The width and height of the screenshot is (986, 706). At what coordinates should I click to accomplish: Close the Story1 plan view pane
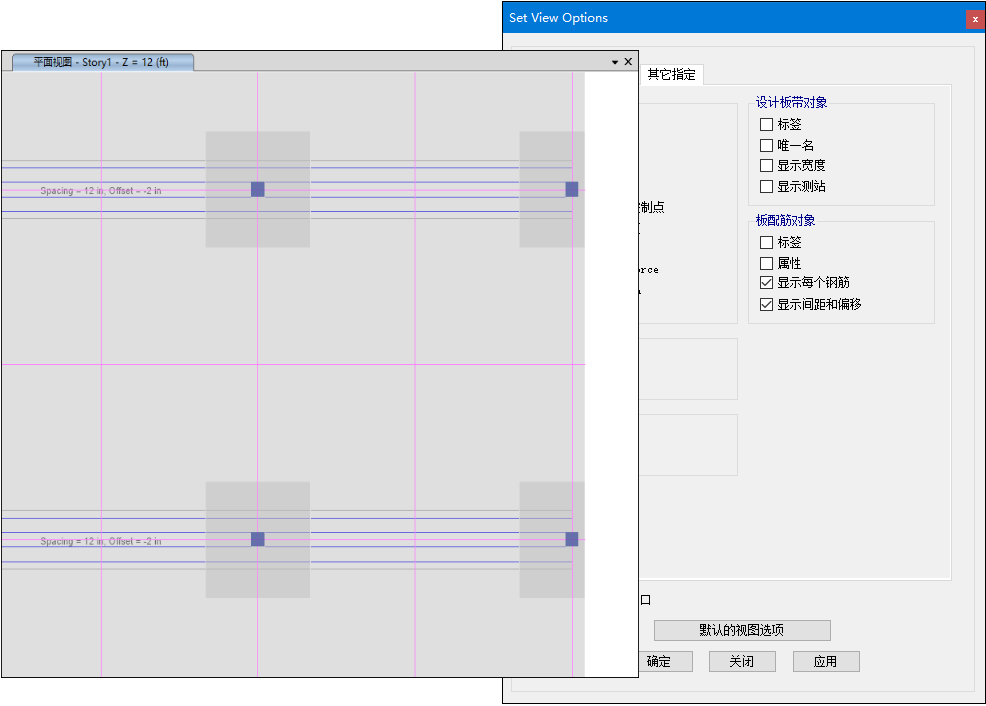[628, 62]
